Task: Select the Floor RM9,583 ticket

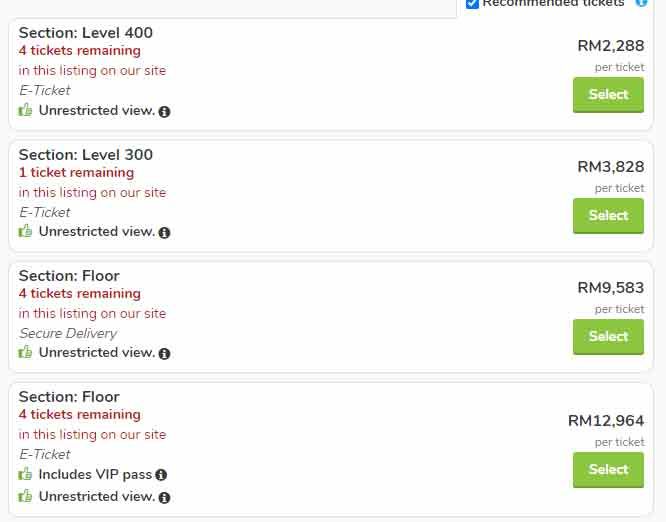Action: (x=608, y=337)
